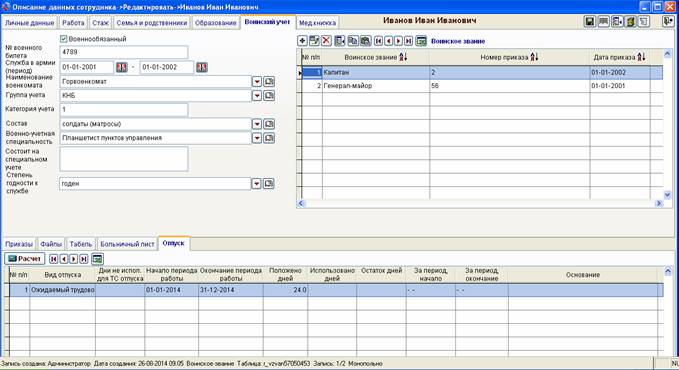Click the rank table's scroll left arrow
Viewport: 679px width, 370px height.
coord(301,203)
